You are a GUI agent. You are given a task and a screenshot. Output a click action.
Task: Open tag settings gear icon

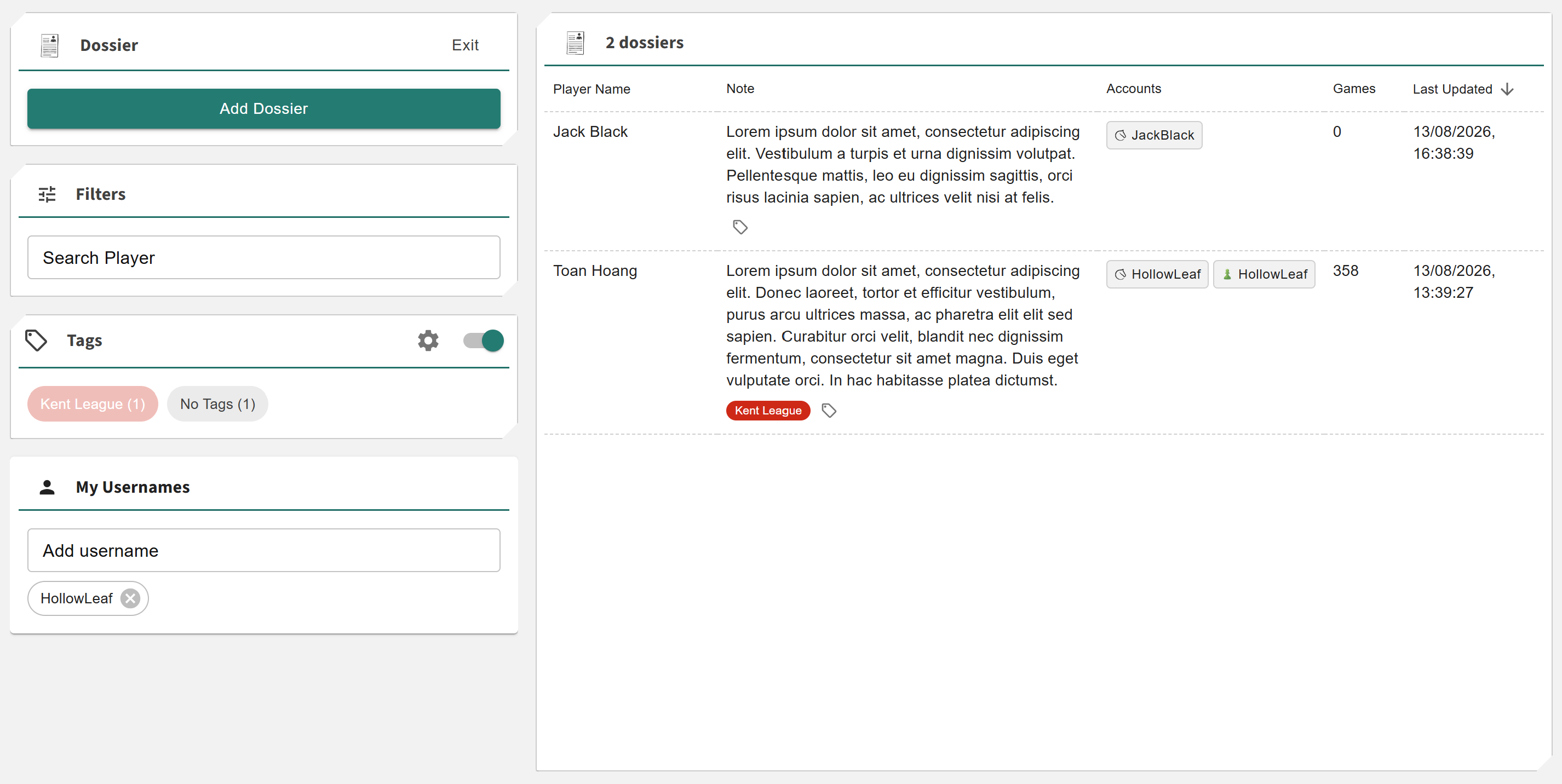(x=428, y=340)
